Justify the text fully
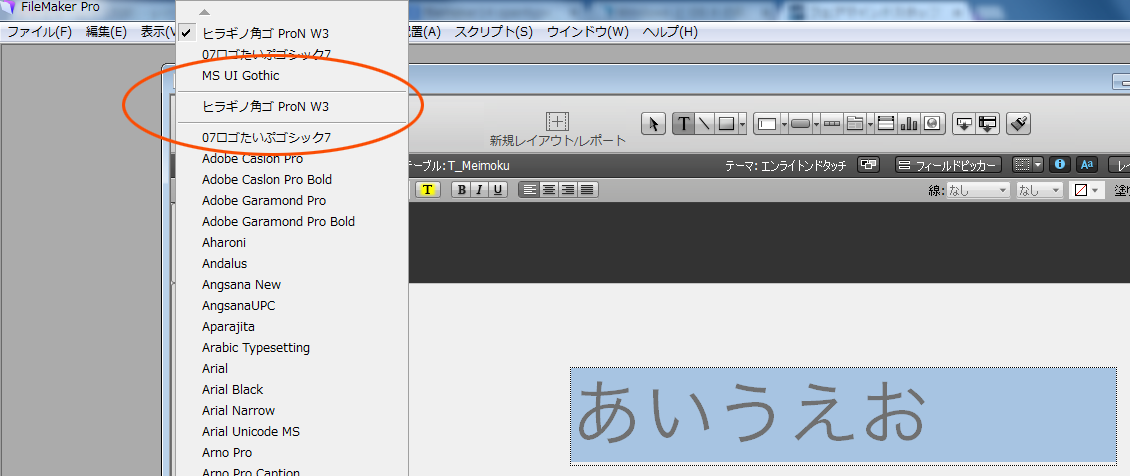 pyautogui.click(x=587, y=190)
